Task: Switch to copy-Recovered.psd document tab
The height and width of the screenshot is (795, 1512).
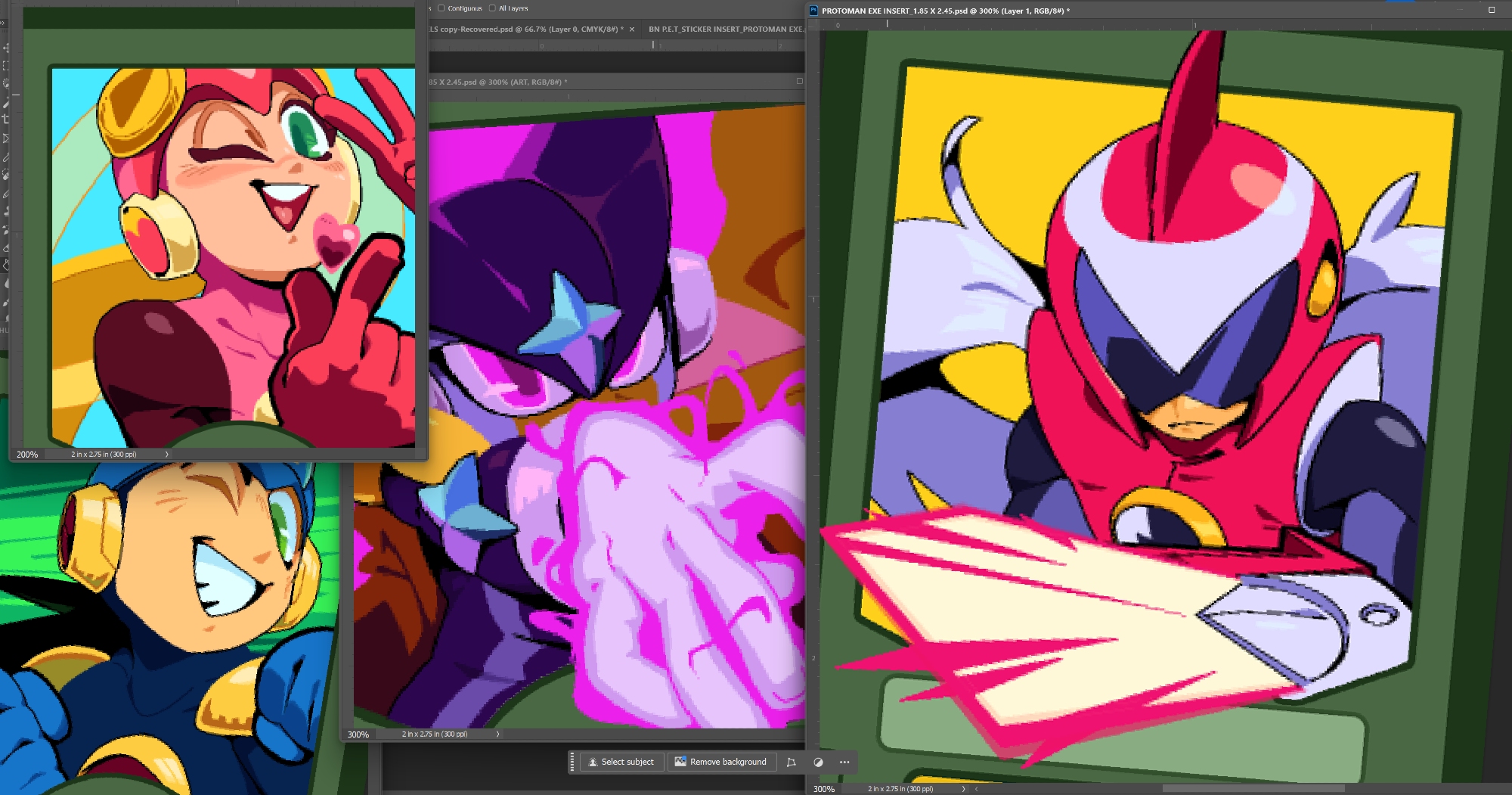Action: (x=525, y=30)
